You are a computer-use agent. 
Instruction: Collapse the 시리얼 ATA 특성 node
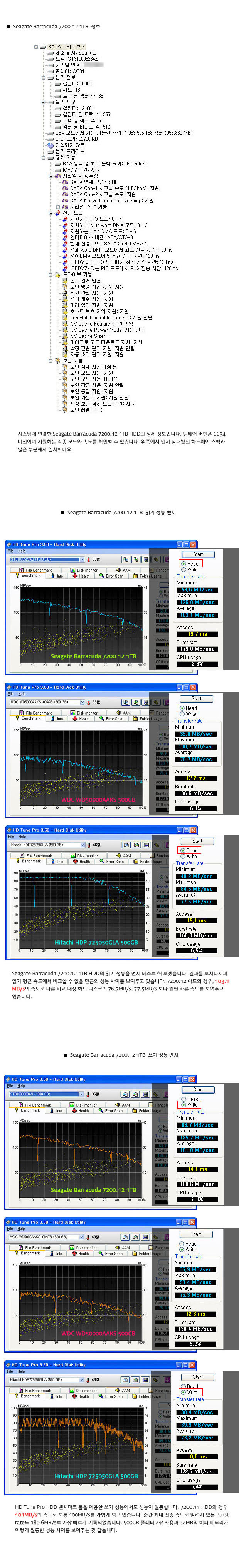click(x=50, y=176)
